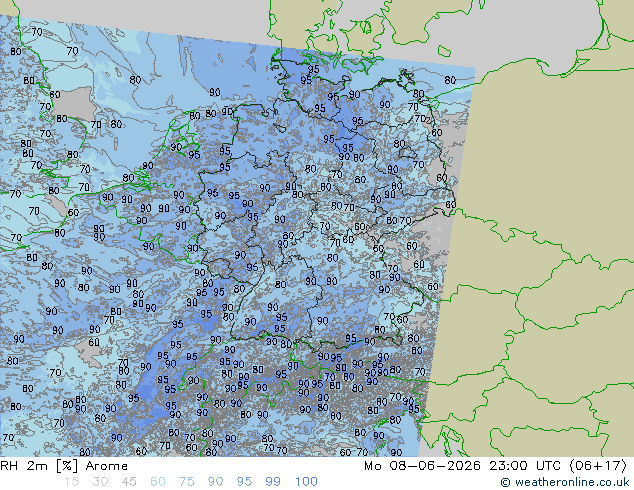Click the legend value 75

click(x=186, y=482)
